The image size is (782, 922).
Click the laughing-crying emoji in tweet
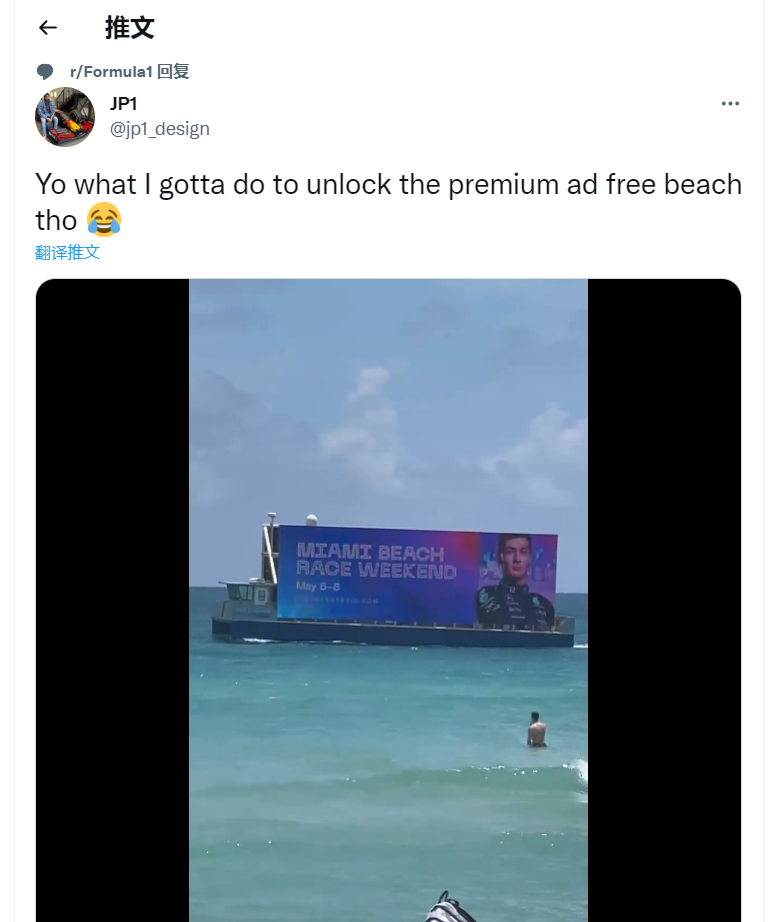[104, 219]
